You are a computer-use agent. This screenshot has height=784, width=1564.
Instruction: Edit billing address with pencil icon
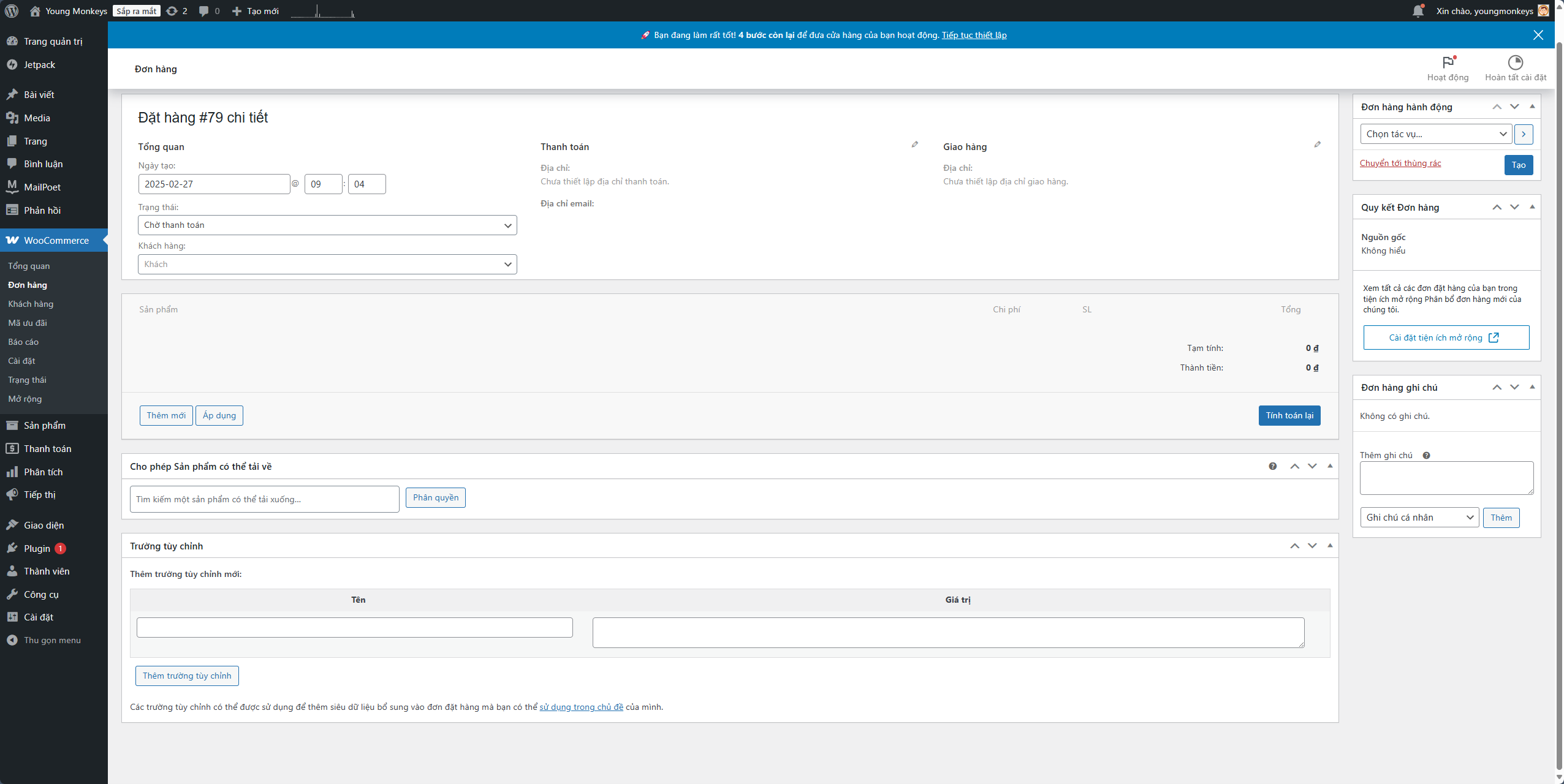[914, 145]
